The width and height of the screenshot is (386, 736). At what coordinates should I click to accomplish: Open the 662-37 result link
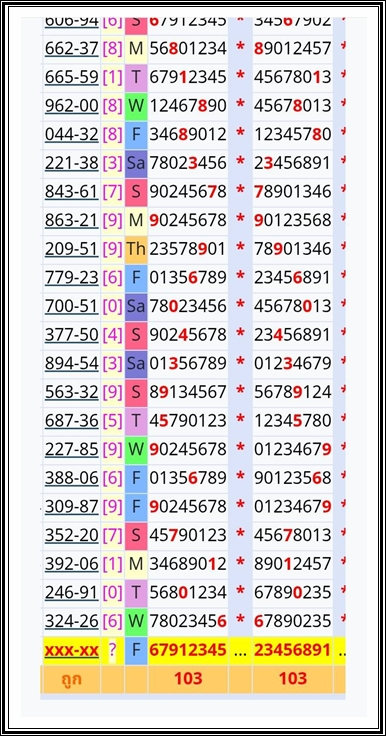(71, 48)
